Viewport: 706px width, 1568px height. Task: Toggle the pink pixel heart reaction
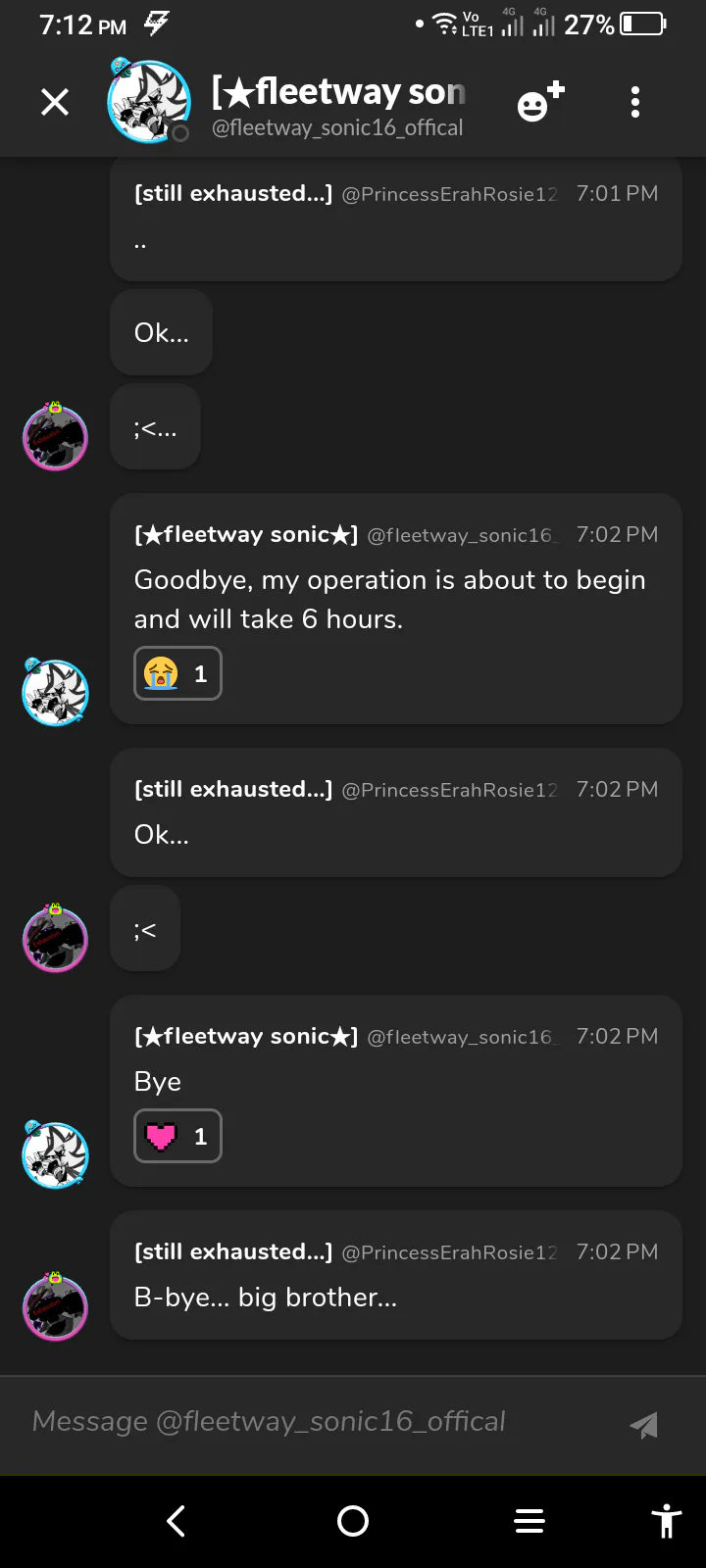[177, 1136]
